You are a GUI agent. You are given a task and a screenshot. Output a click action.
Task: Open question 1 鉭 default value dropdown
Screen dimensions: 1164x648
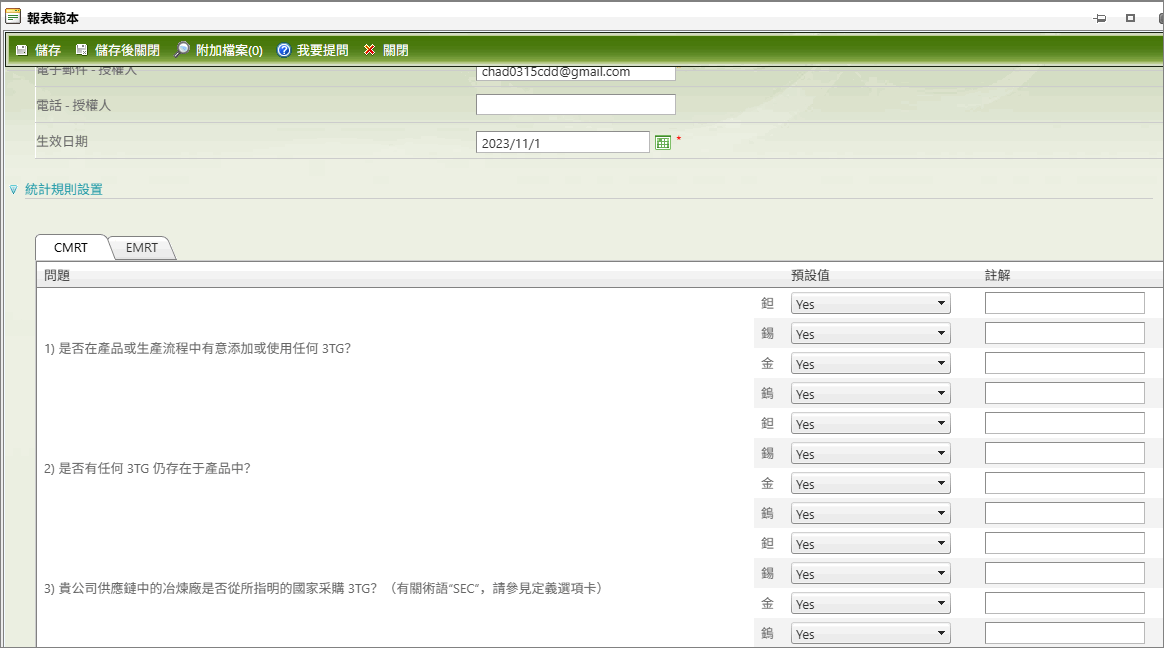click(x=870, y=304)
